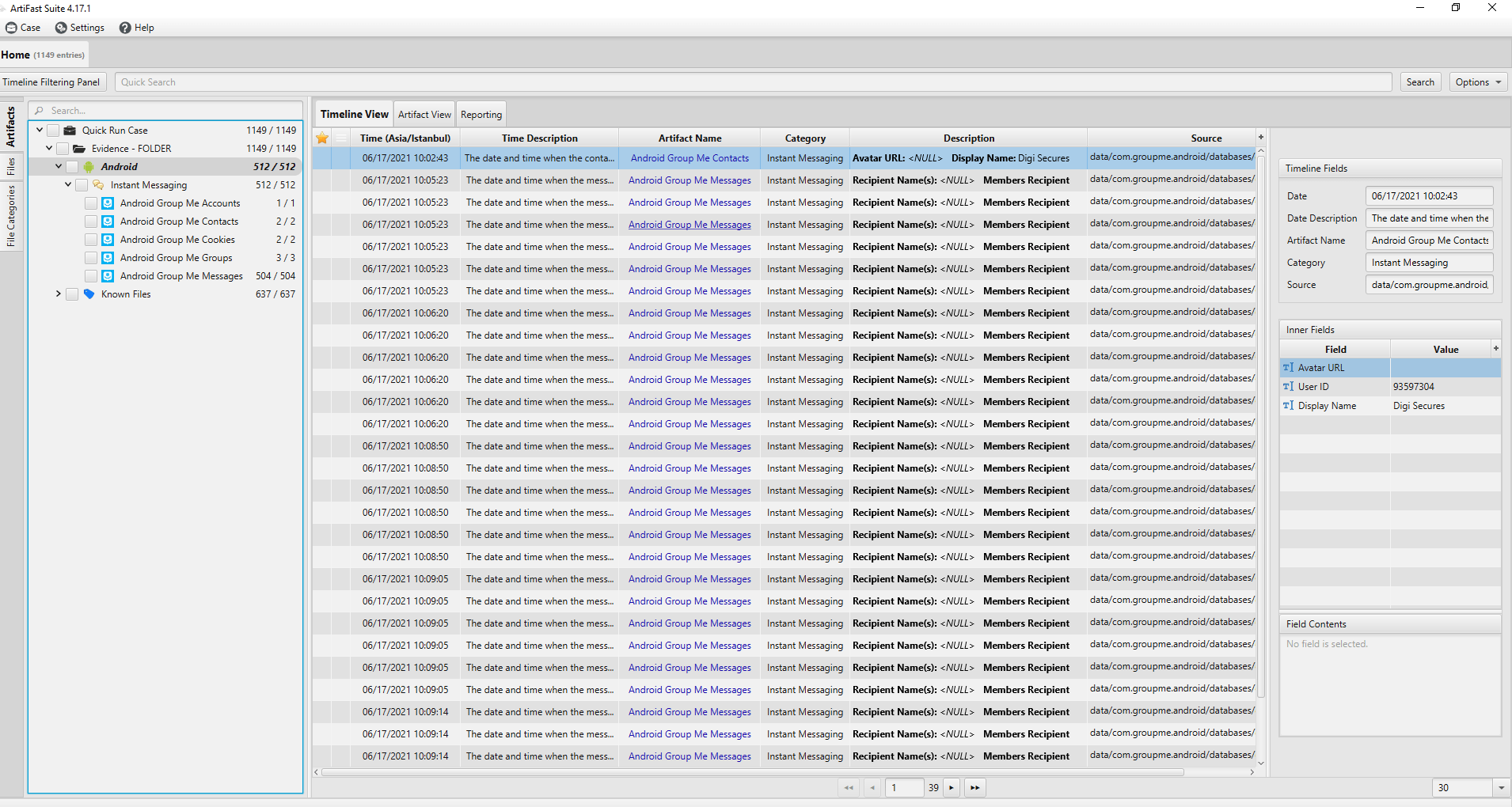Add a column using the timeline table plus icon
The width and height of the screenshot is (1512, 807).
(1261, 137)
